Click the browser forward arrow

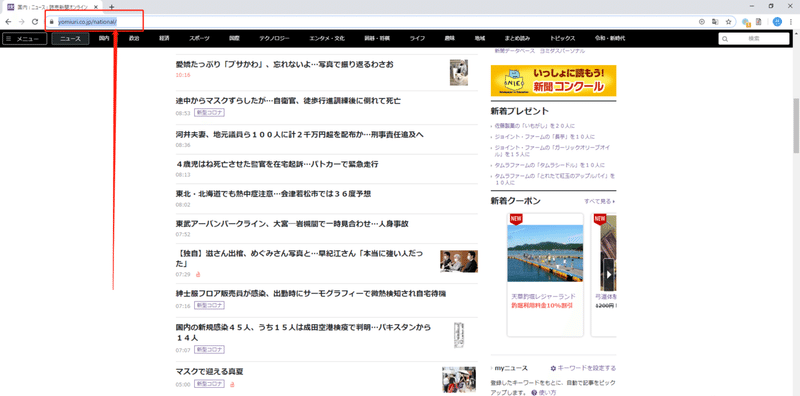(21, 22)
